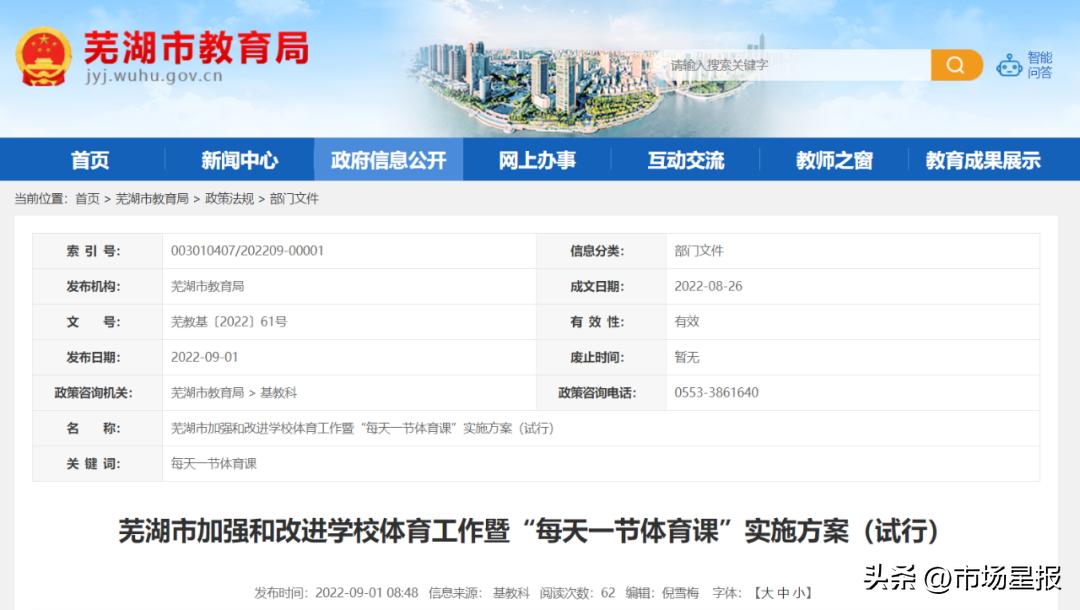The height and width of the screenshot is (610, 1080).
Task: Go to 首页 from the top navigation
Action: (x=92, y=160)
